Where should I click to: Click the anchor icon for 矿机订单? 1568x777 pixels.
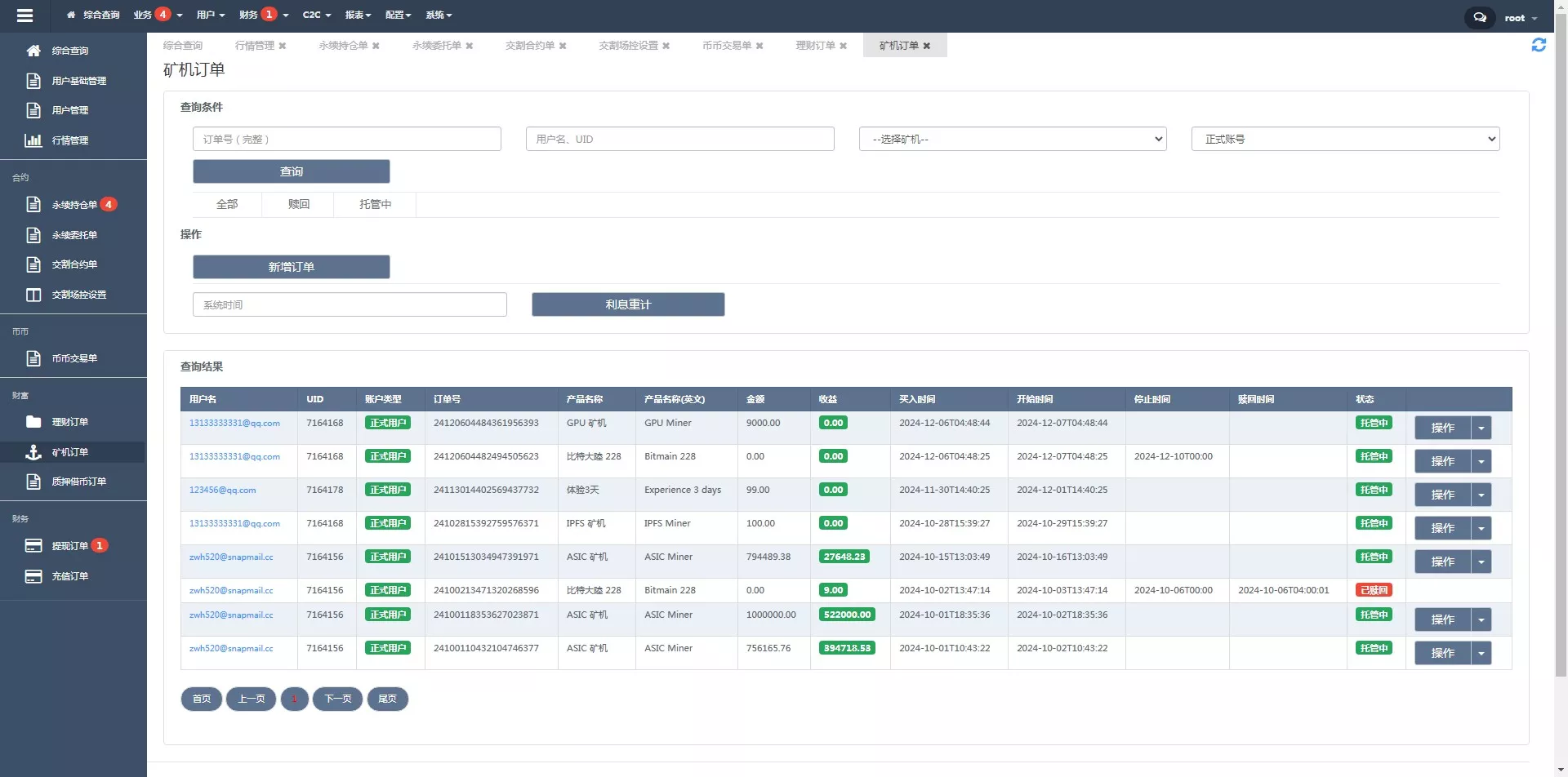33,452
